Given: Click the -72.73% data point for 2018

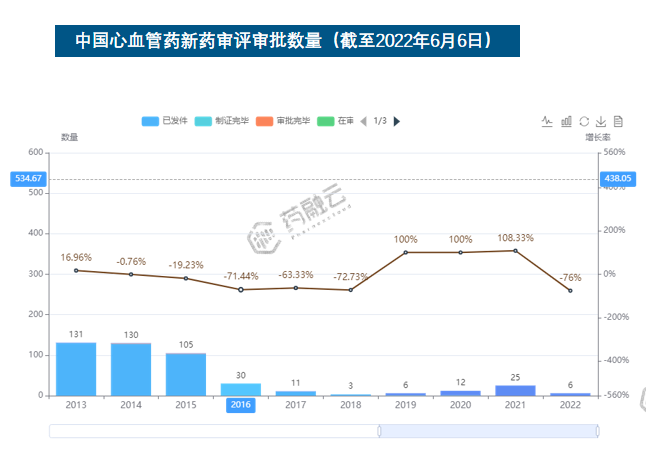Looking at the screenshot, I should tap(351, 290).
